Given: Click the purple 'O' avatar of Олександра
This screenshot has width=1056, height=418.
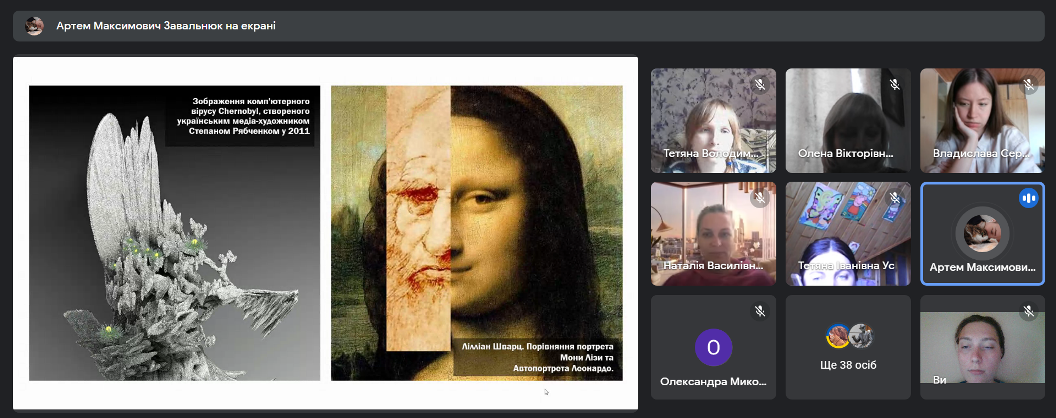Looking at the screenshot, I should coord(713,347).
